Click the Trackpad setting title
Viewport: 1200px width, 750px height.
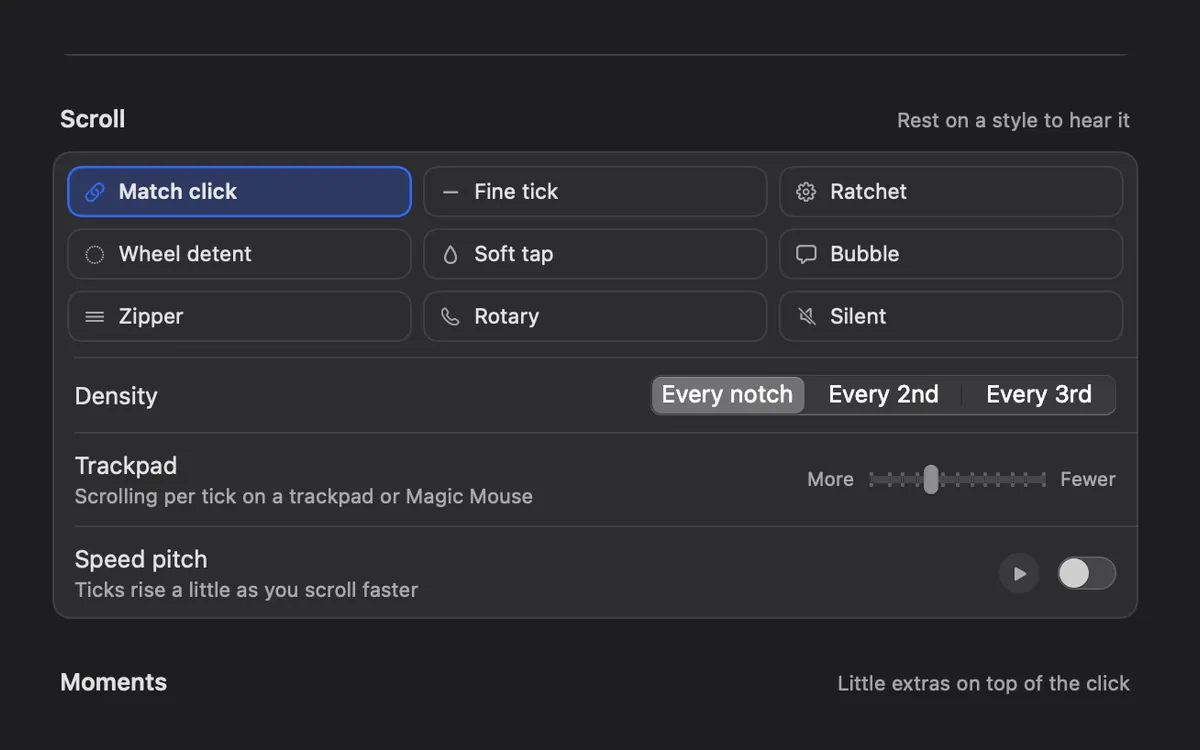(126, 466)
